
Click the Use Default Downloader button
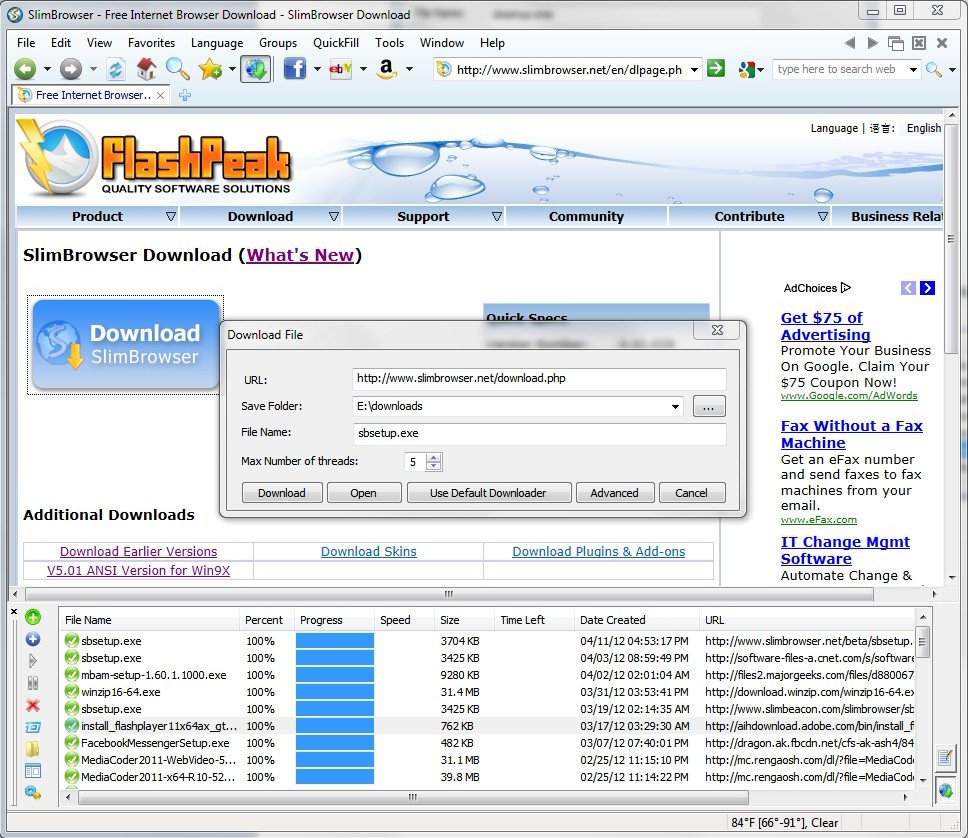point(488,492)
